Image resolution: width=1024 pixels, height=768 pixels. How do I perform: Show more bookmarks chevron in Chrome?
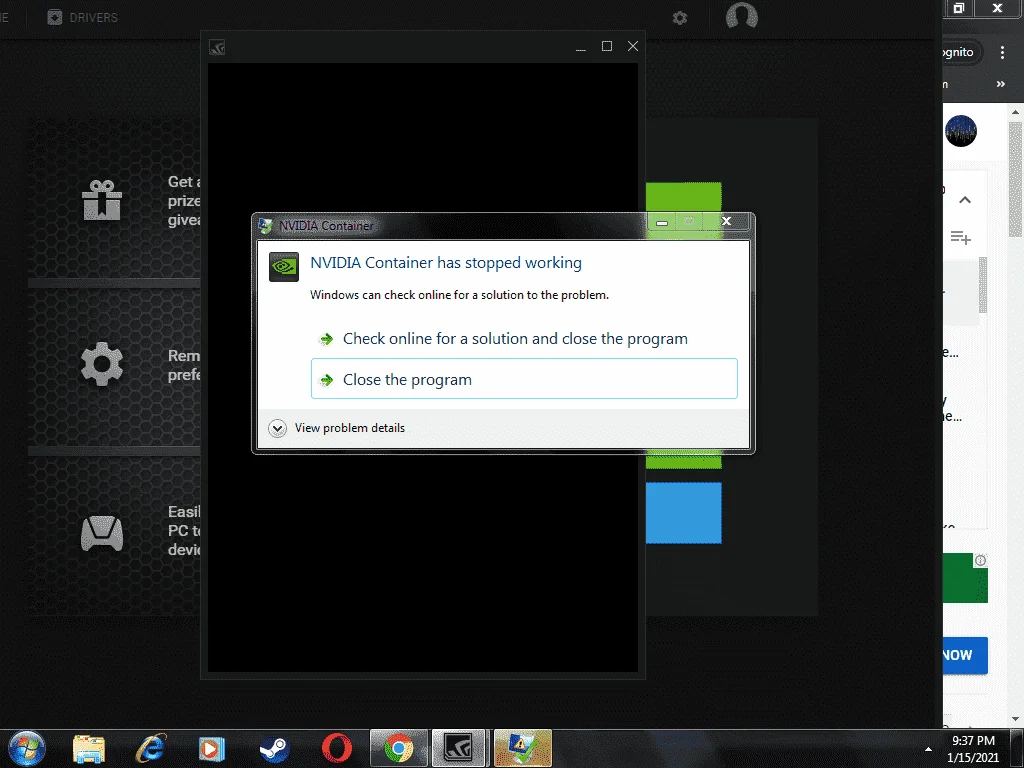click(1000, 84)
